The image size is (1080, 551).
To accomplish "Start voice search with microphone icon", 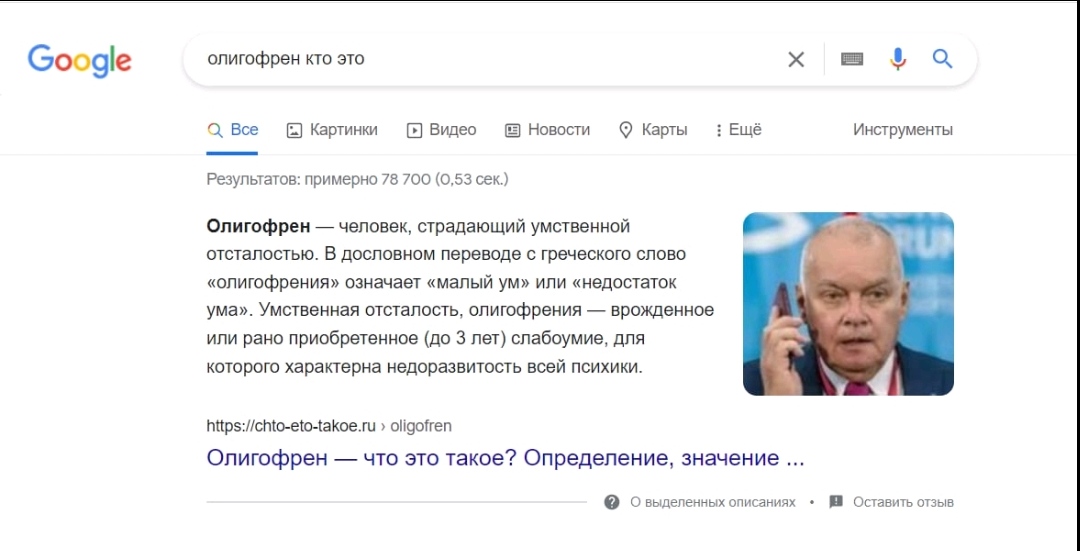I will pos(897,59).
